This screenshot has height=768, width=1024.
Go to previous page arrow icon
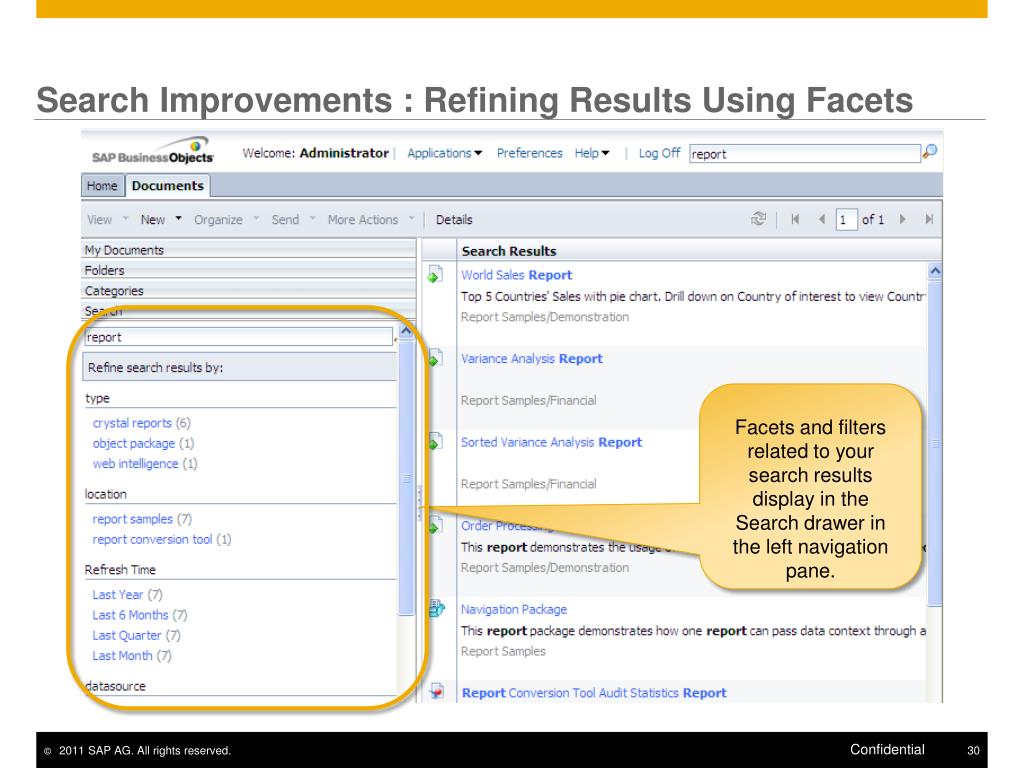pyautogui.click(x=822, y=219)
